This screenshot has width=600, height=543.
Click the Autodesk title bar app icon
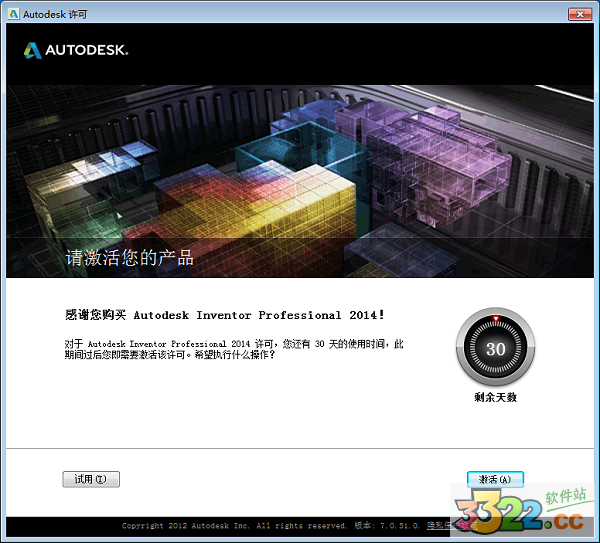12,14
